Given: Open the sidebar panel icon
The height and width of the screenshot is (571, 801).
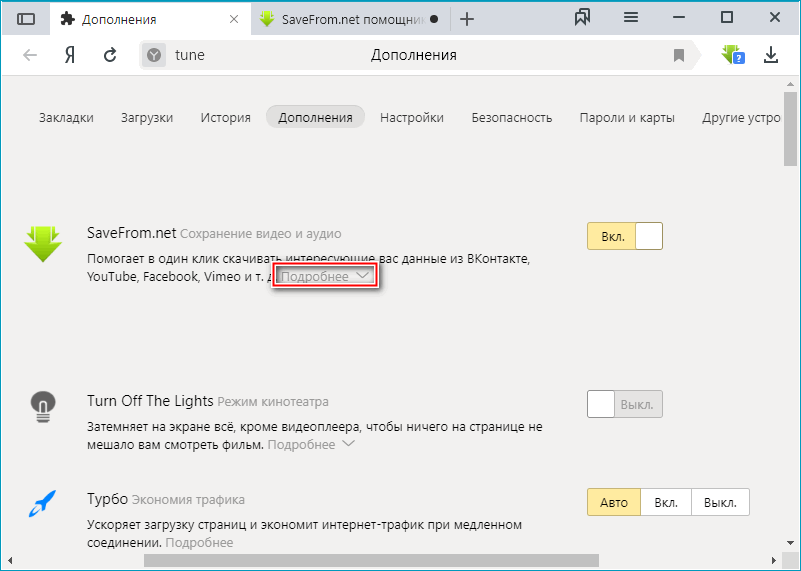Looking at the screenshot, I should coord(26,19).
